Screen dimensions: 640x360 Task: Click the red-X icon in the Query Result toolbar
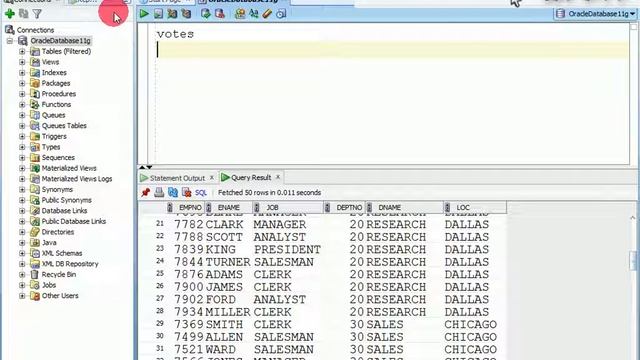point(187,192)
